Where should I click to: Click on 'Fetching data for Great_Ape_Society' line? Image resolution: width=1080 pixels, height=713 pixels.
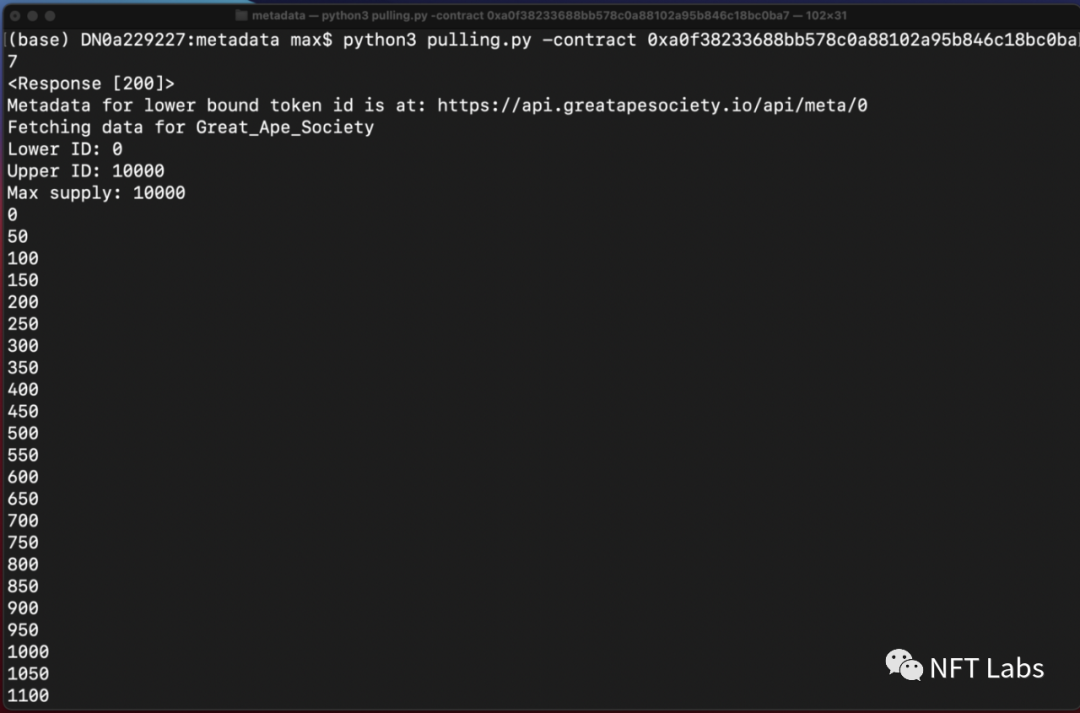click(191, 127)
